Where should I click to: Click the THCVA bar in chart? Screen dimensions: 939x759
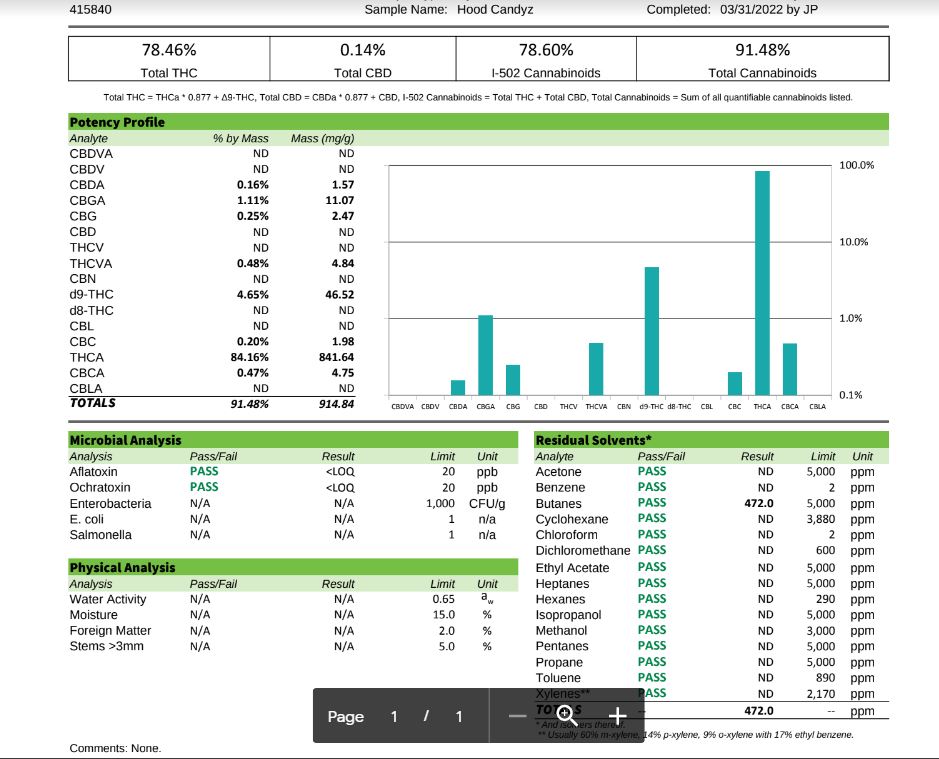point(596,368)
